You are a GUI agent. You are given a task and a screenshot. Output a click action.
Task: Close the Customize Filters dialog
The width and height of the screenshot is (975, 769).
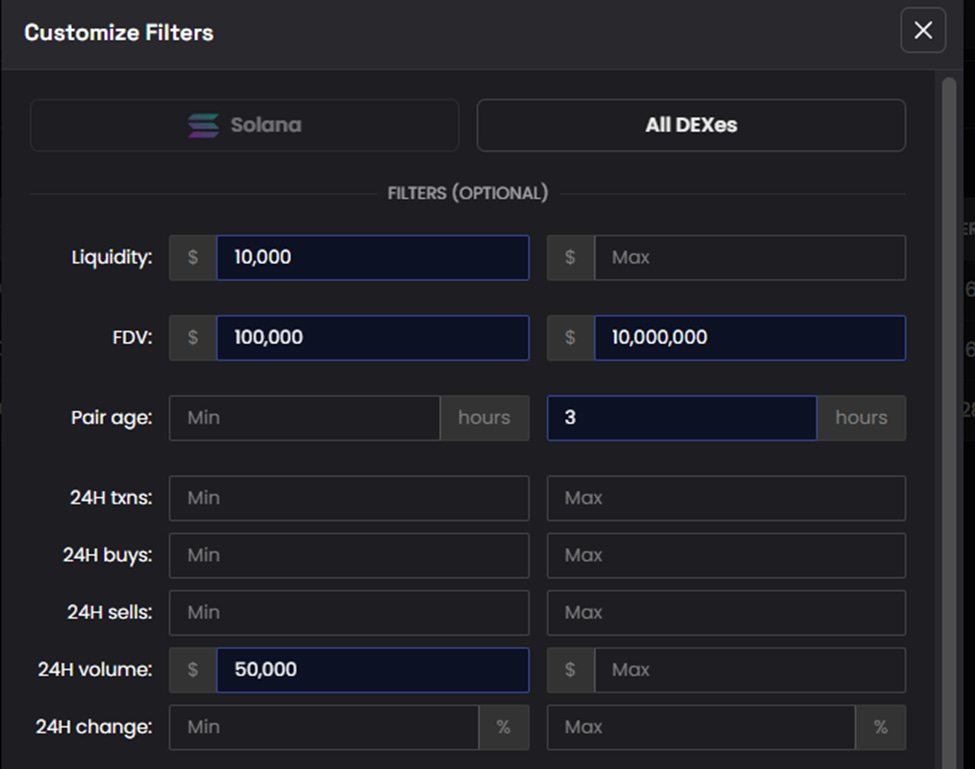pyautogui.click(x=923, y=30)
